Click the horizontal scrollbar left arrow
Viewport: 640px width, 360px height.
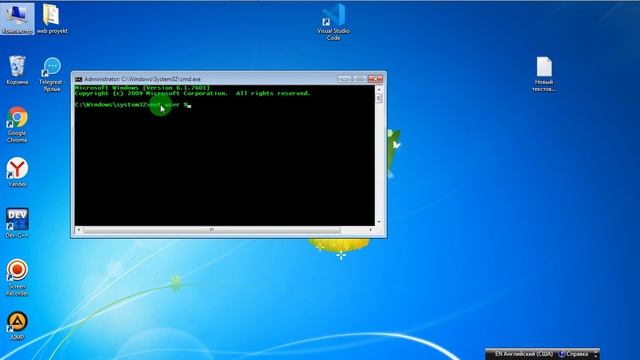[x=79, y=230]
